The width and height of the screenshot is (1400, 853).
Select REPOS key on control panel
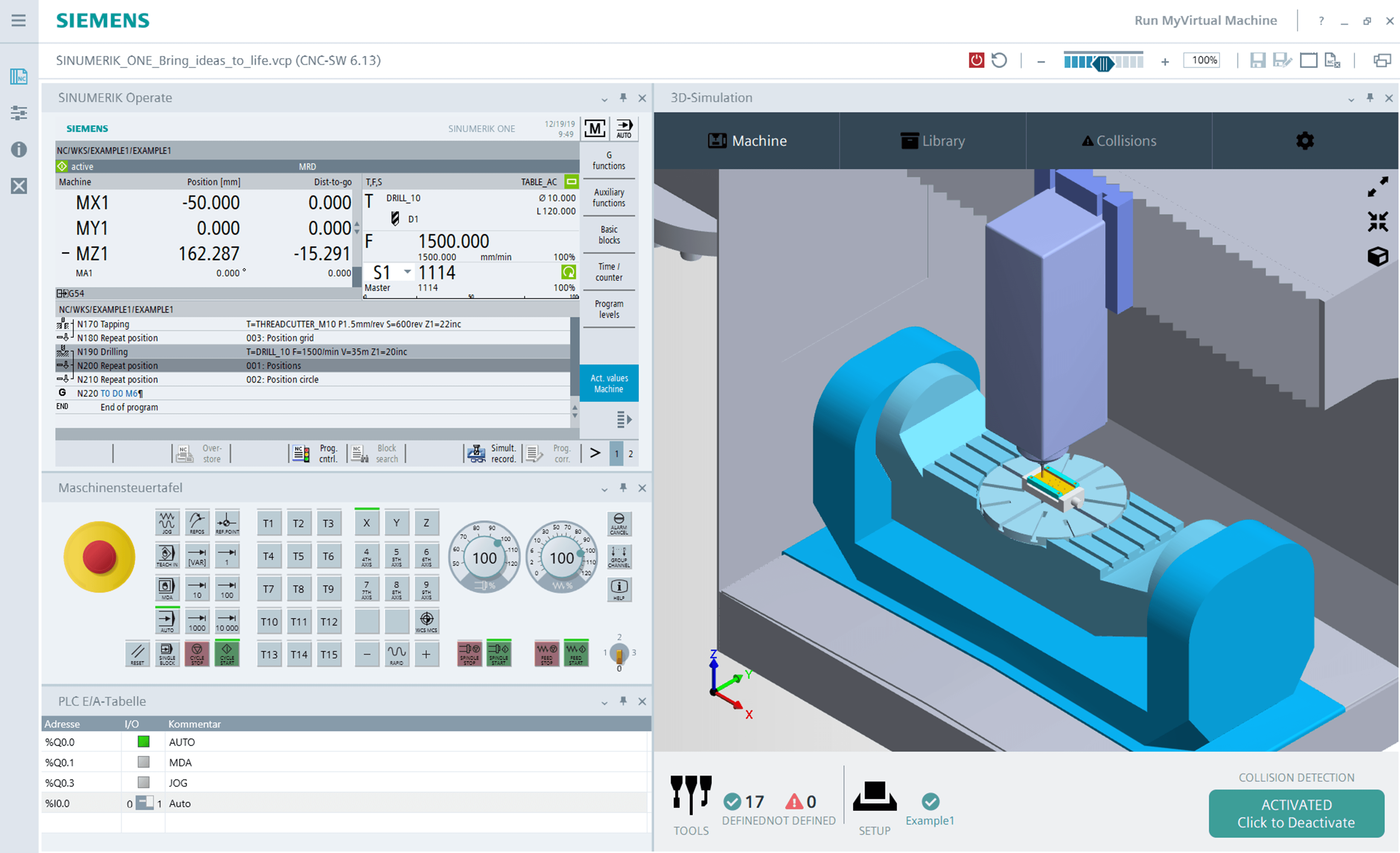coord(197,523)
